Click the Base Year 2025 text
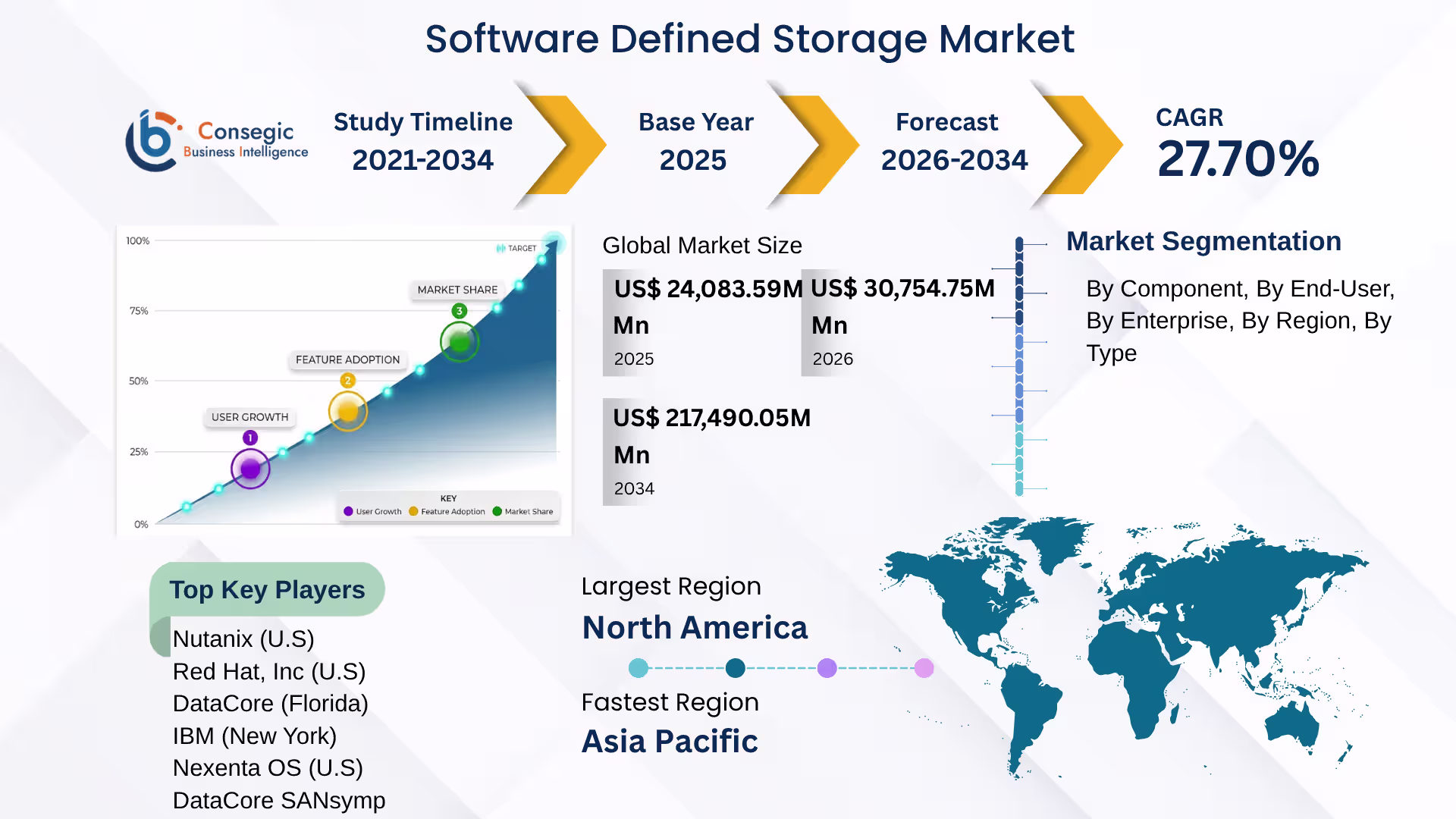The image size is (1456, 819). [x=695, y=141]
